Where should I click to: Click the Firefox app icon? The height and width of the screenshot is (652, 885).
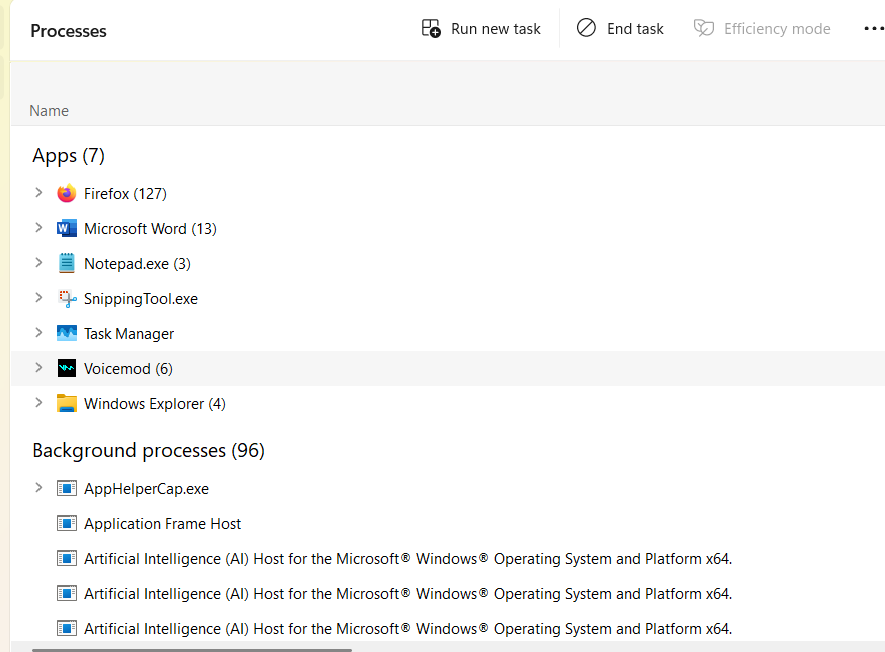tap(67, 194)
